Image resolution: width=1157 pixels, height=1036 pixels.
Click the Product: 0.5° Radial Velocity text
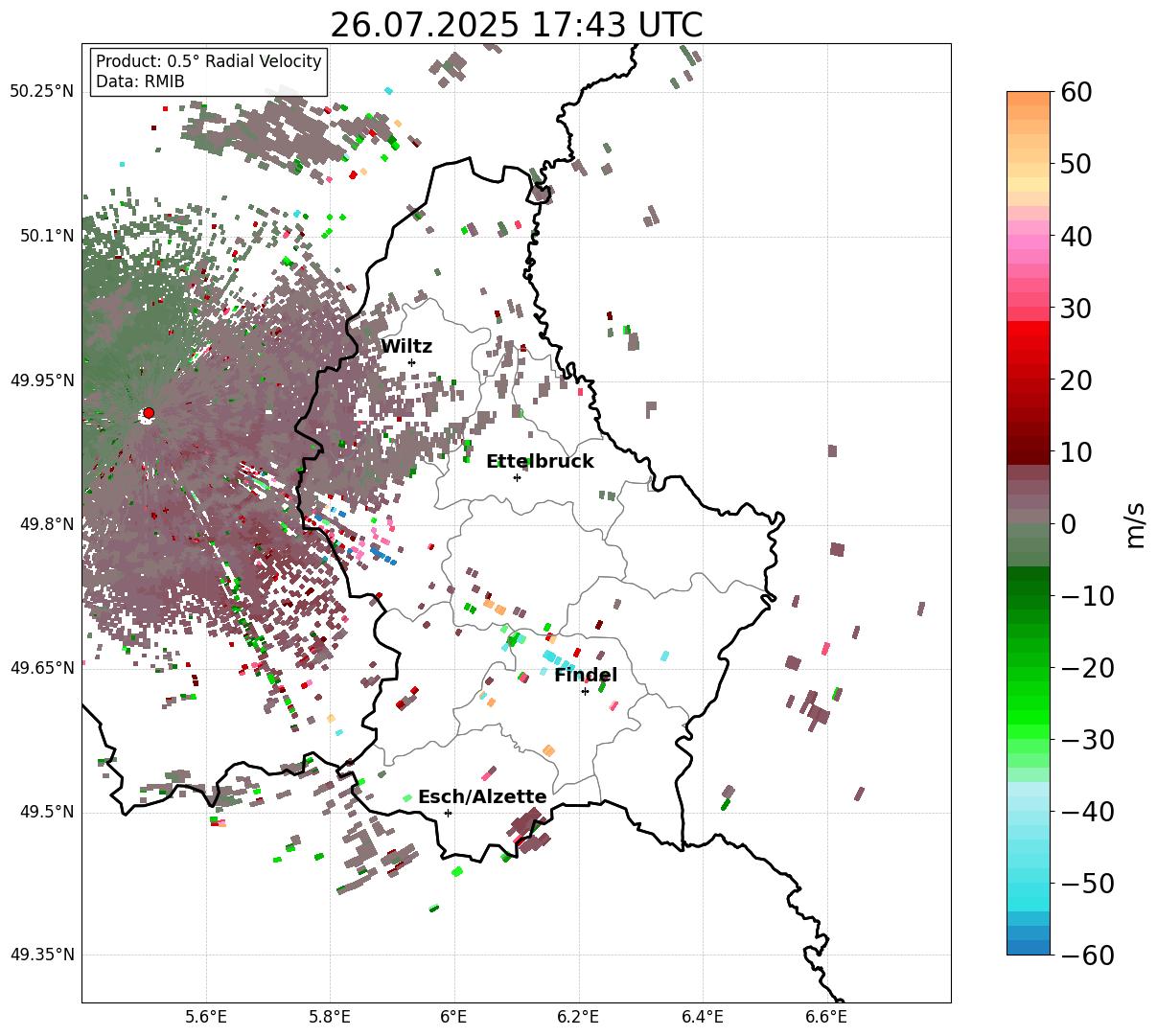(x=209, y=61)
